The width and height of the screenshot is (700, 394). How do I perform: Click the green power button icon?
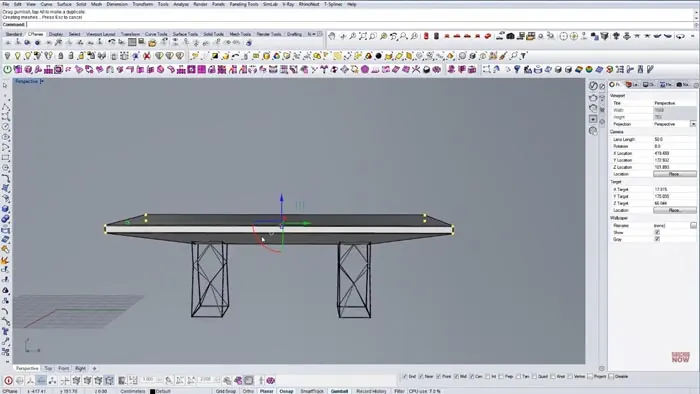coord(8,70)
